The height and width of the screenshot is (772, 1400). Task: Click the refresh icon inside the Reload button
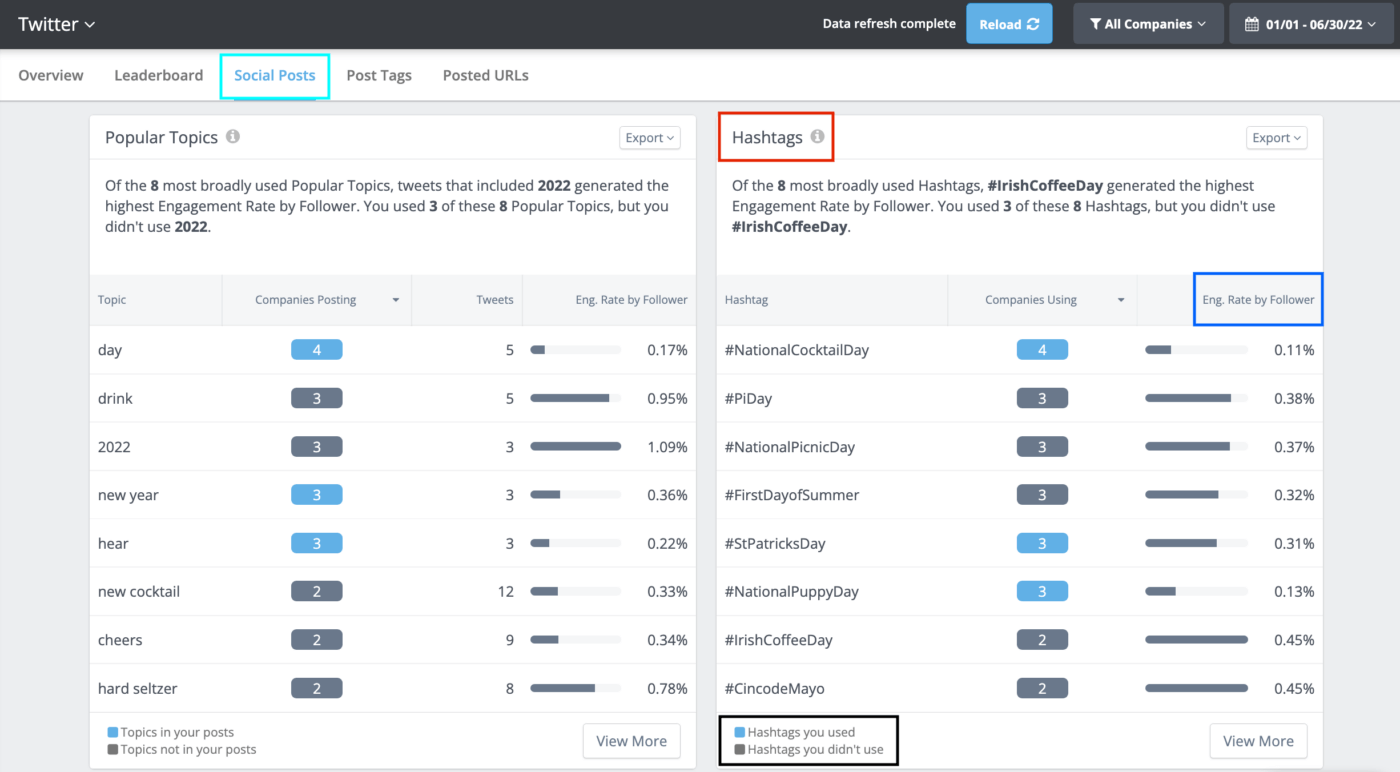click(1033, 22)
